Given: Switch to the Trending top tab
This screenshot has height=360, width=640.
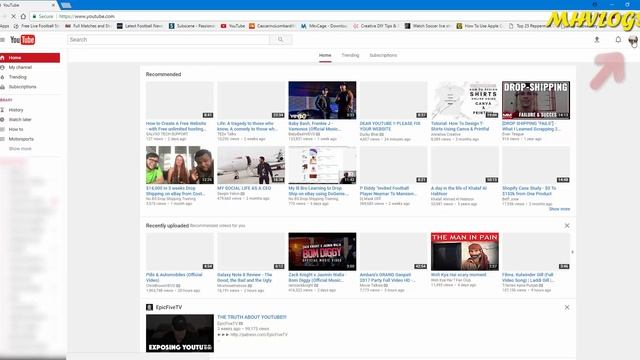Looking at the screenshot, I should tap(350, 55).
